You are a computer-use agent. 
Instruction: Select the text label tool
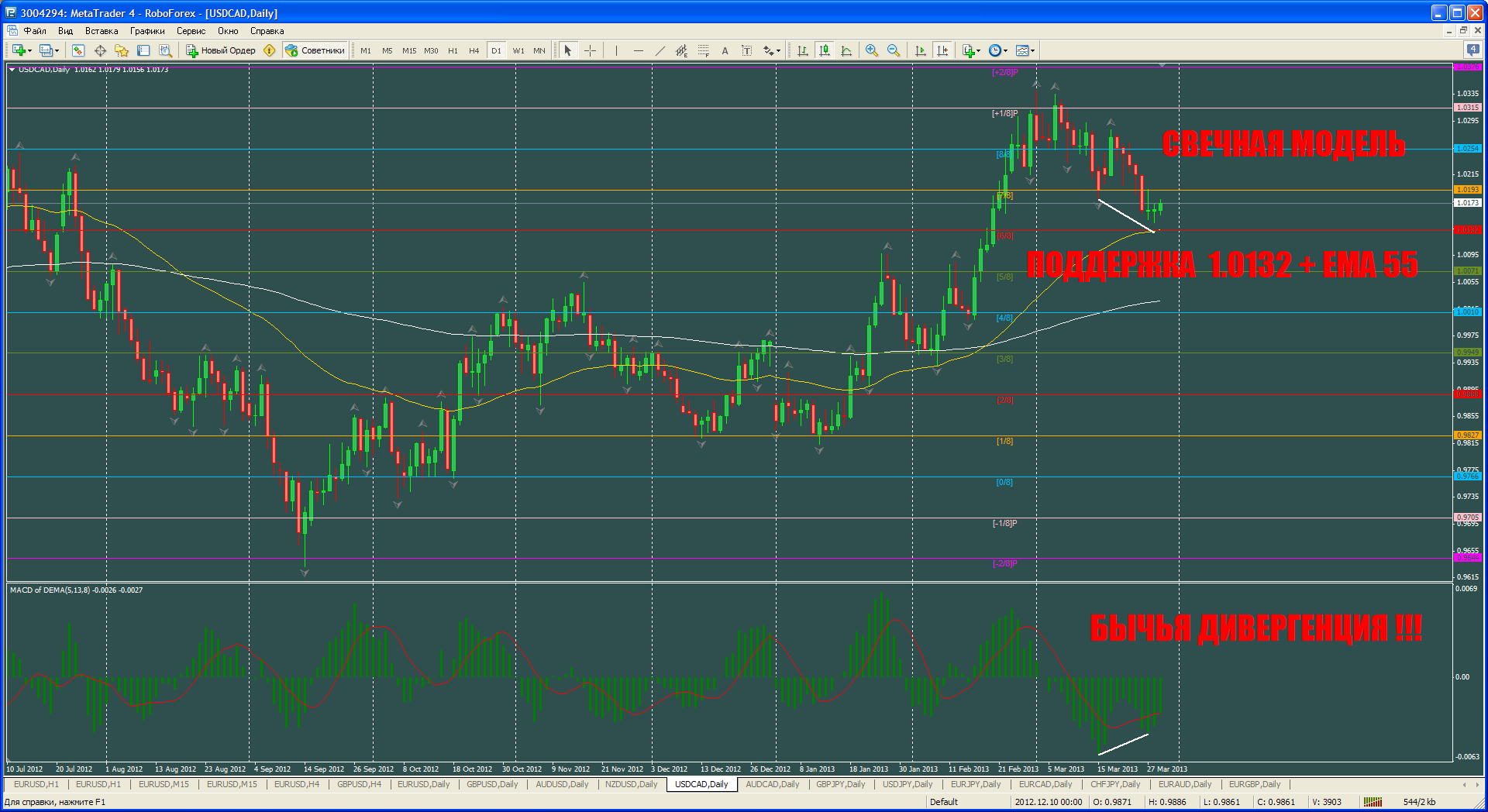pos(746,50)
